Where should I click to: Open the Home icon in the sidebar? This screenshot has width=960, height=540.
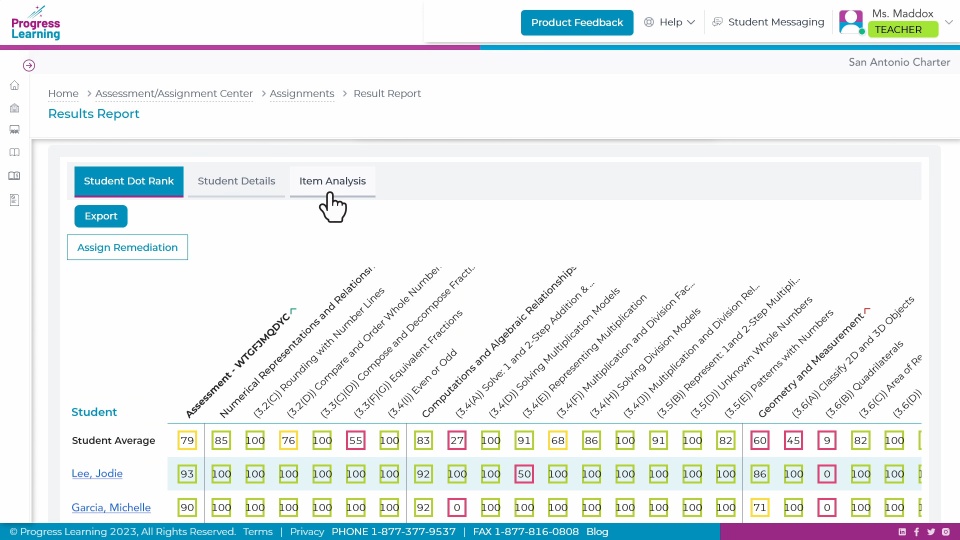point(14,86)
